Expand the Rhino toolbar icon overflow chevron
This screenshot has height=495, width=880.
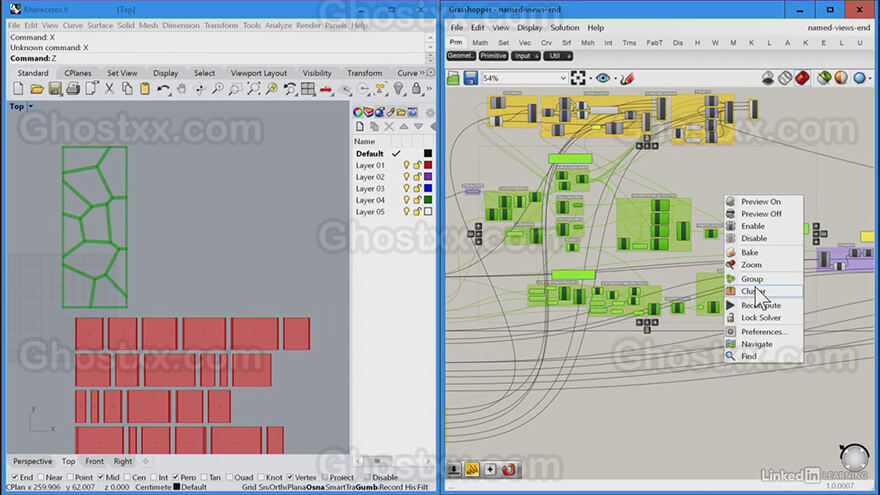tap(429, 89)
